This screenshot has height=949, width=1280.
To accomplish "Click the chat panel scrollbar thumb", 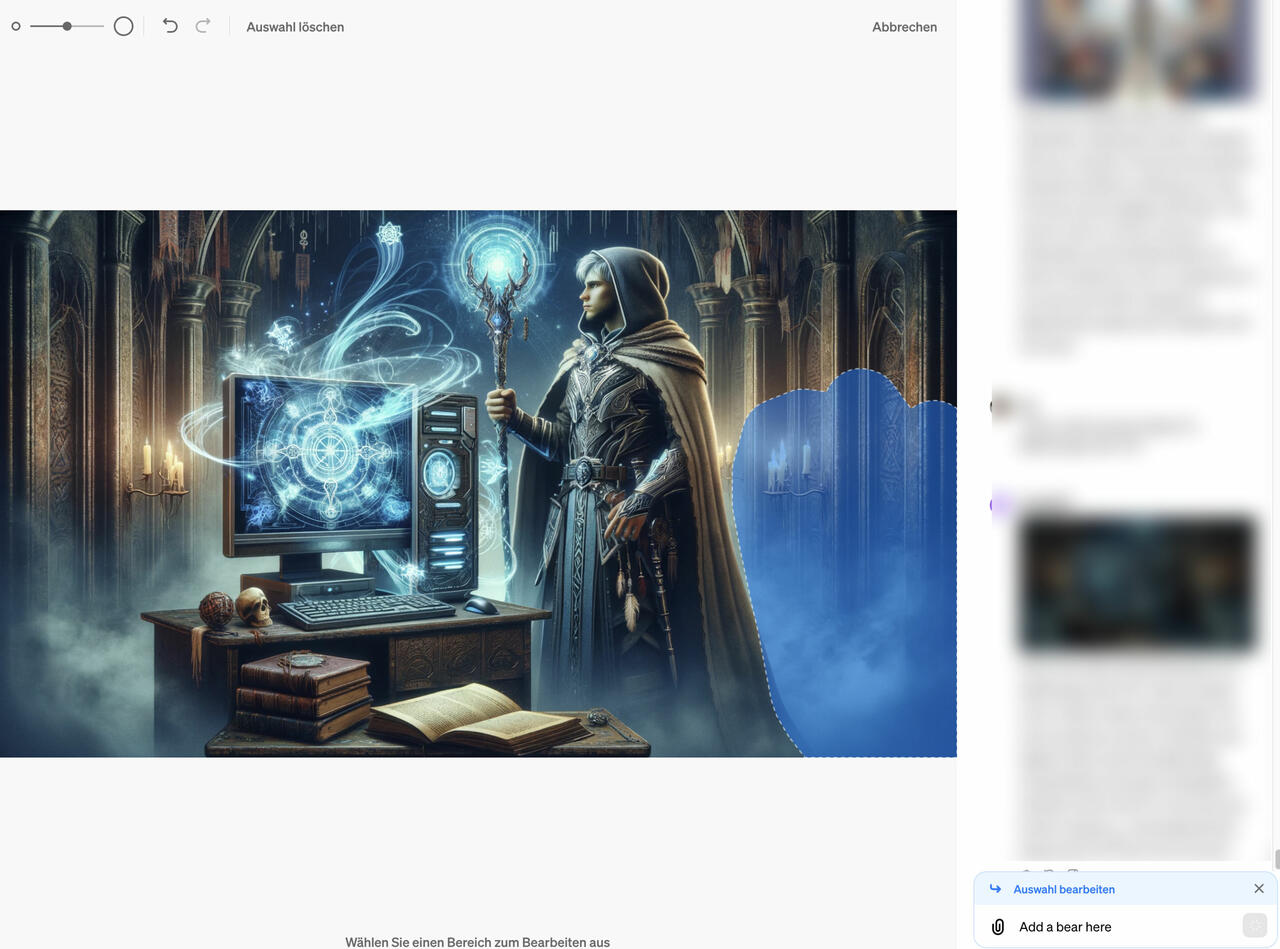I will [x=1276, y=858].
